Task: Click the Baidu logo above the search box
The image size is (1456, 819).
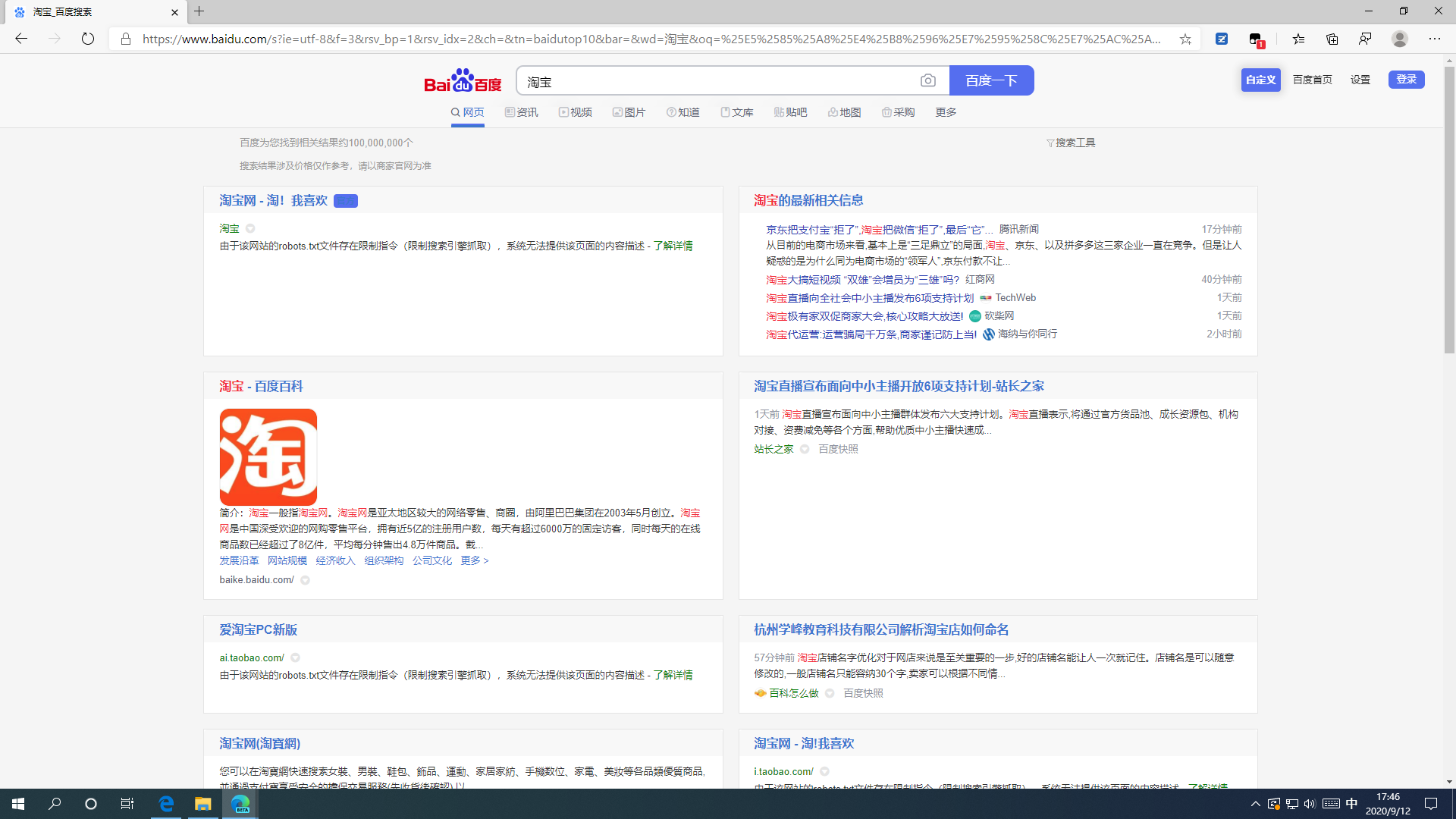Action: [463, 80]
